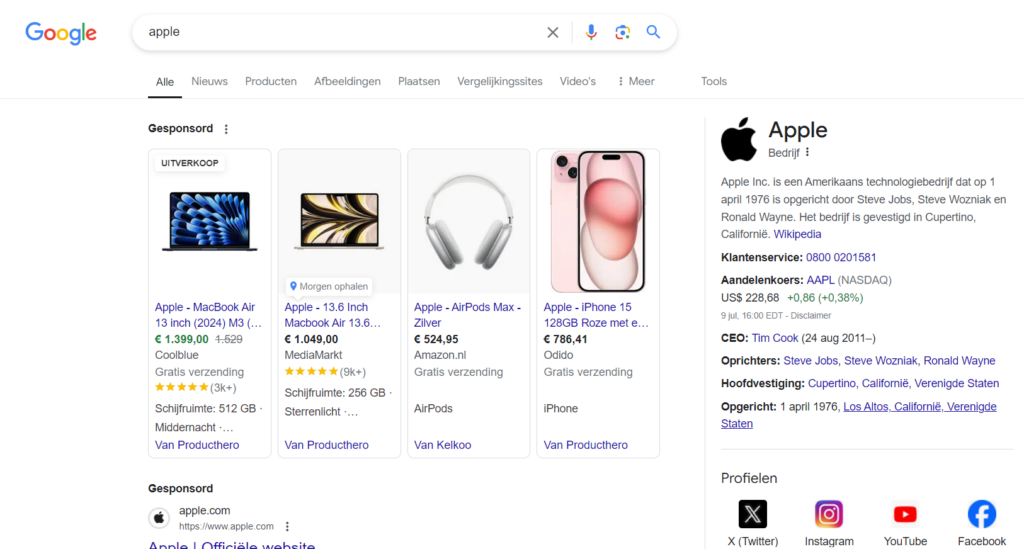Click the € 1.399,00 sale price
Viewport: 1024px width, 549px height.
coord(182,339)
